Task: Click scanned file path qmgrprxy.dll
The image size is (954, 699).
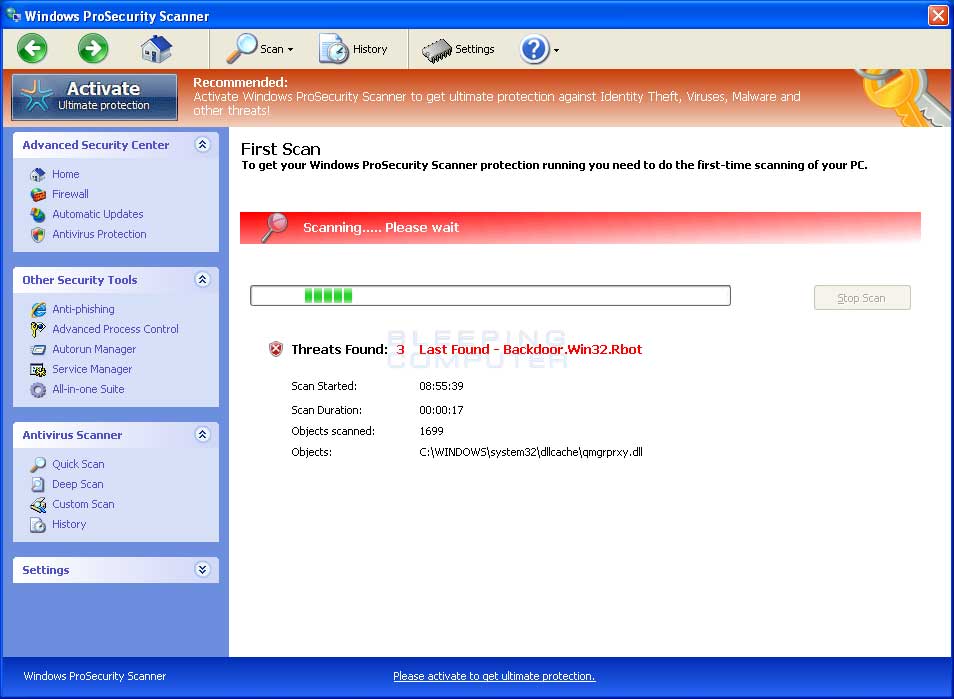Action: (x=531, y=452)
